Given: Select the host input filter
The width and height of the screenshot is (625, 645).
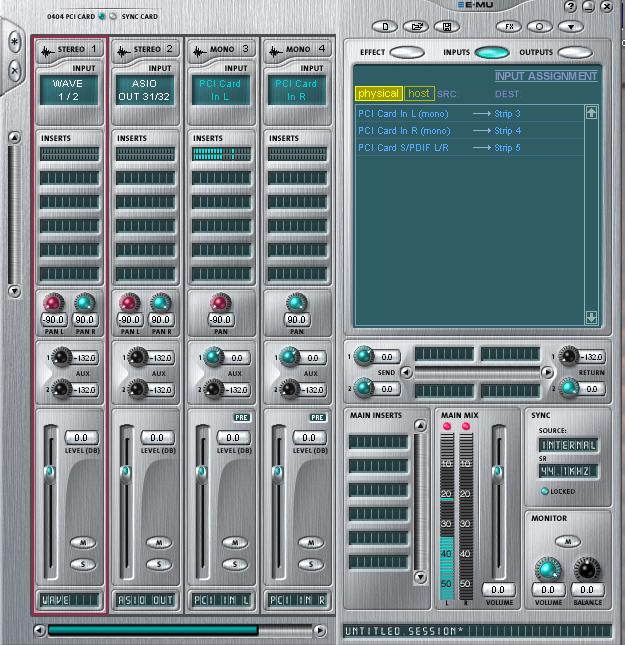Looking at the screenshot, I should click(419, 94).
